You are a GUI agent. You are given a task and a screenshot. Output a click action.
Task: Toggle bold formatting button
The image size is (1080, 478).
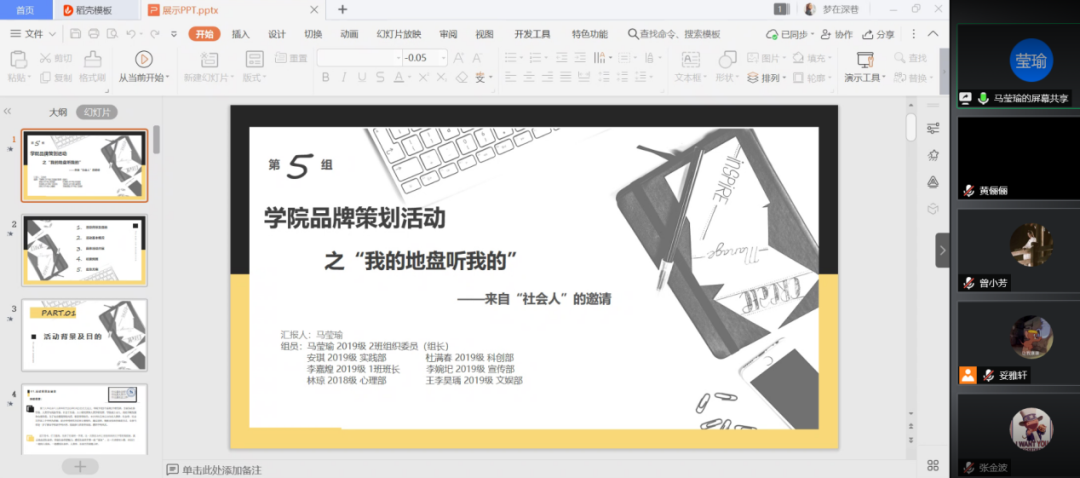point(325,77)
